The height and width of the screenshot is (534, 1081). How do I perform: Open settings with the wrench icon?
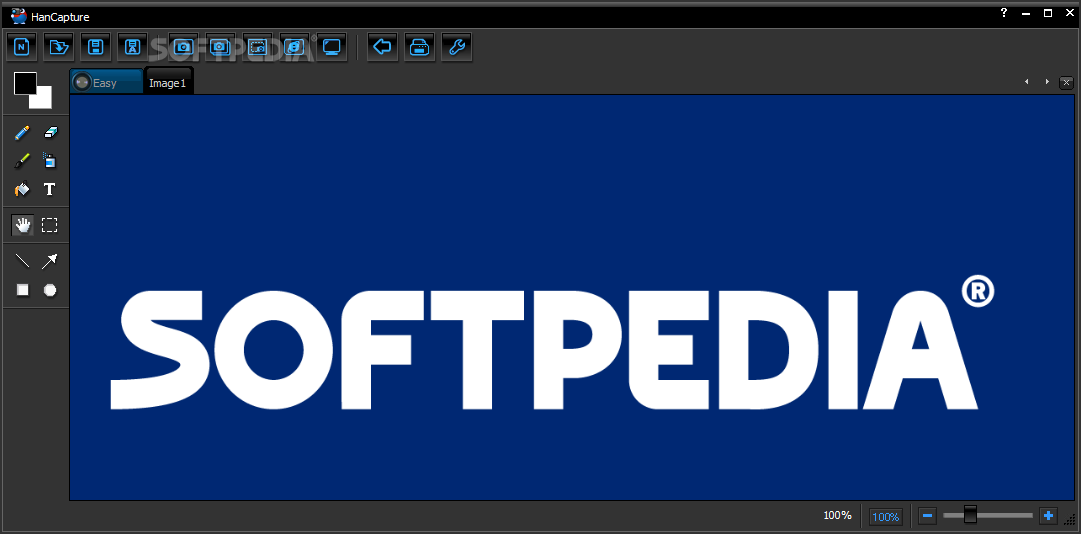point(456,47)
